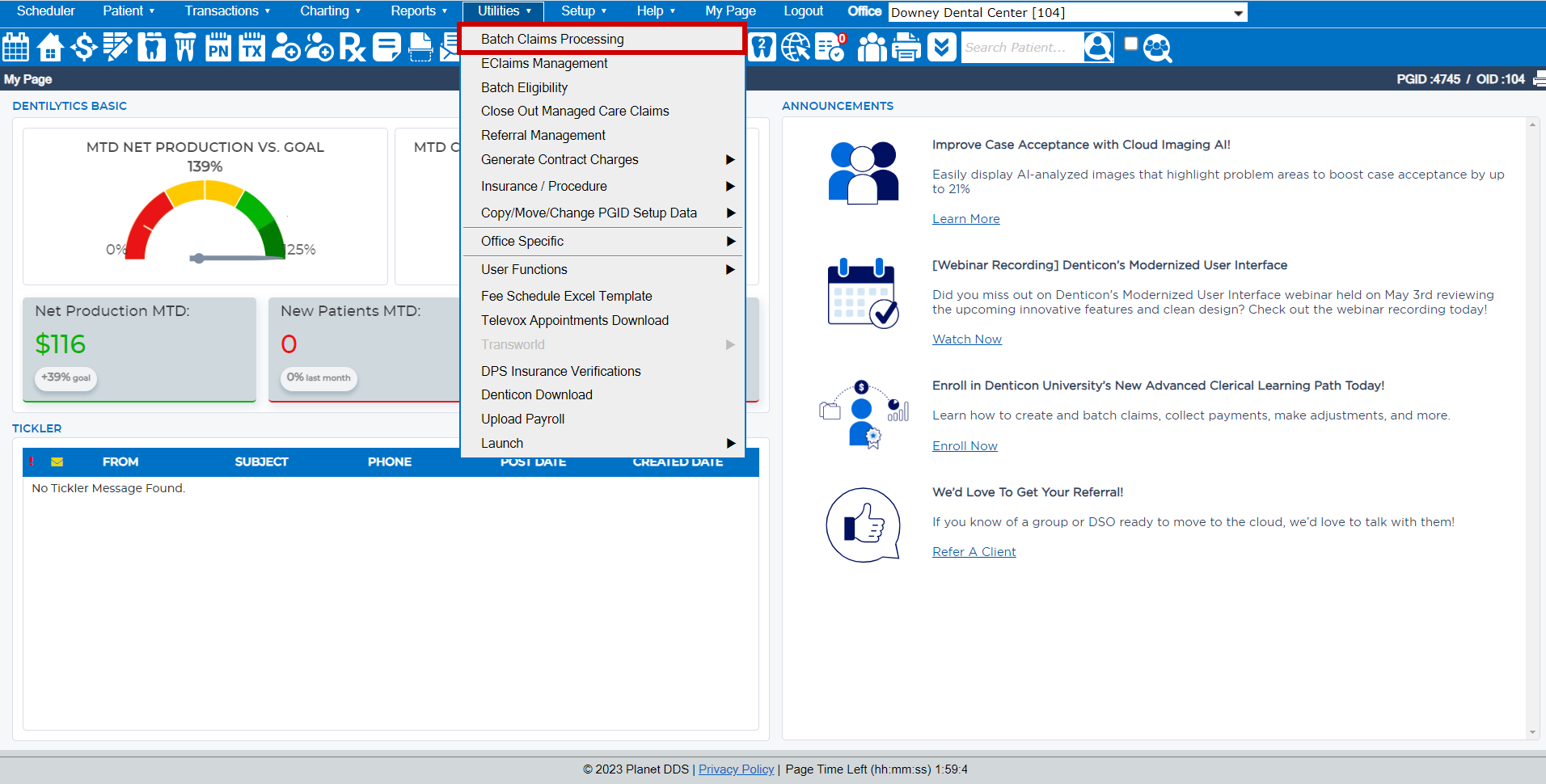Select the patient search magnifier icon
Image resolution: width=1546 pixels, height=784 pixels.
(x=1098, y=47)
